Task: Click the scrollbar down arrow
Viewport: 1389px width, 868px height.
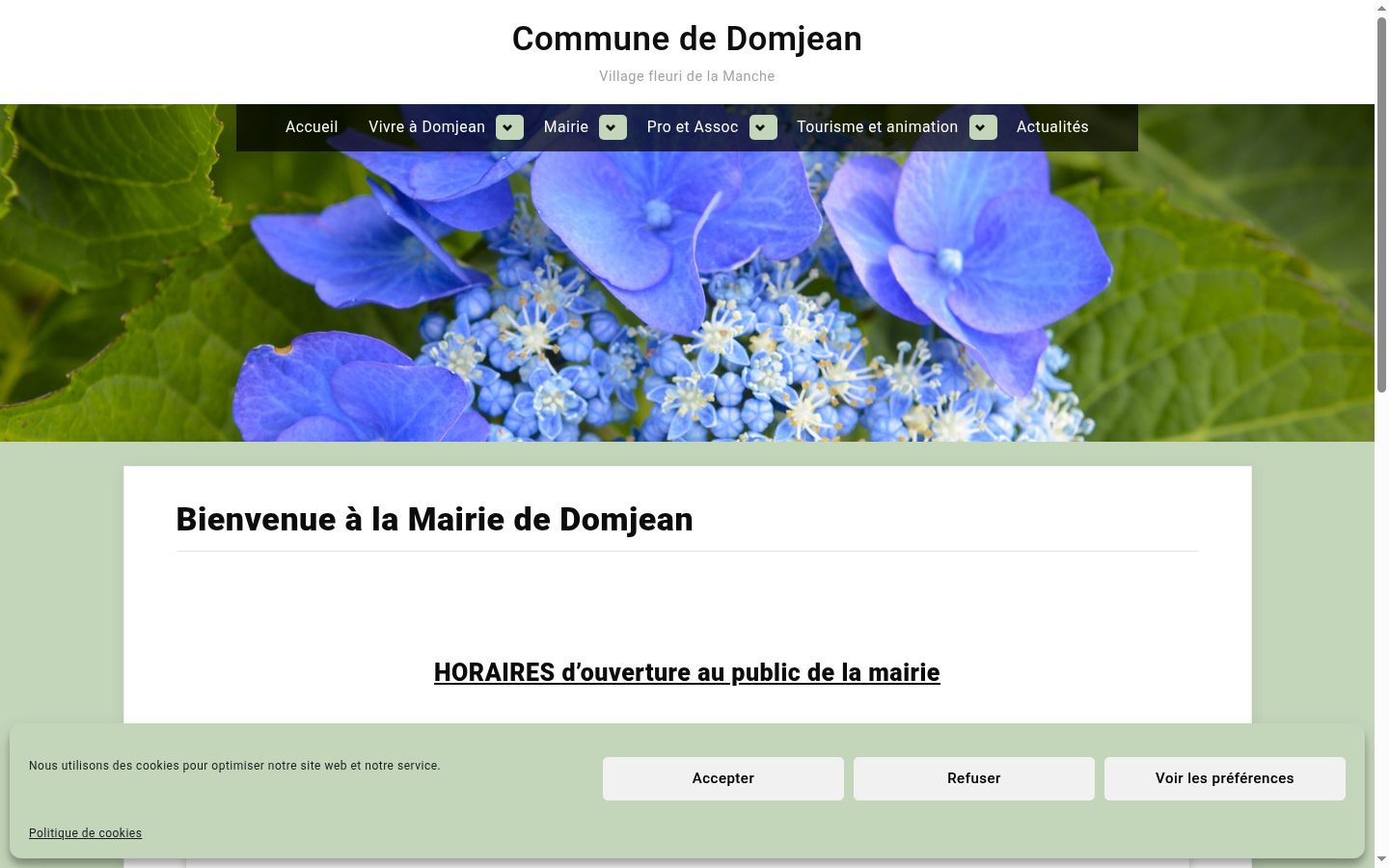Action: 1381,859
